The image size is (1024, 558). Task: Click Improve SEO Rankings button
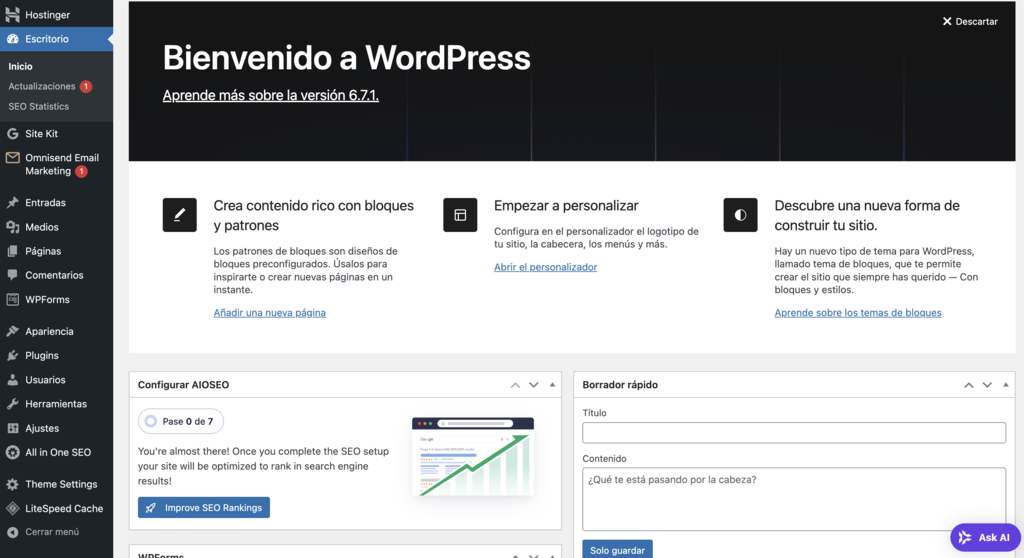[204, 508]
